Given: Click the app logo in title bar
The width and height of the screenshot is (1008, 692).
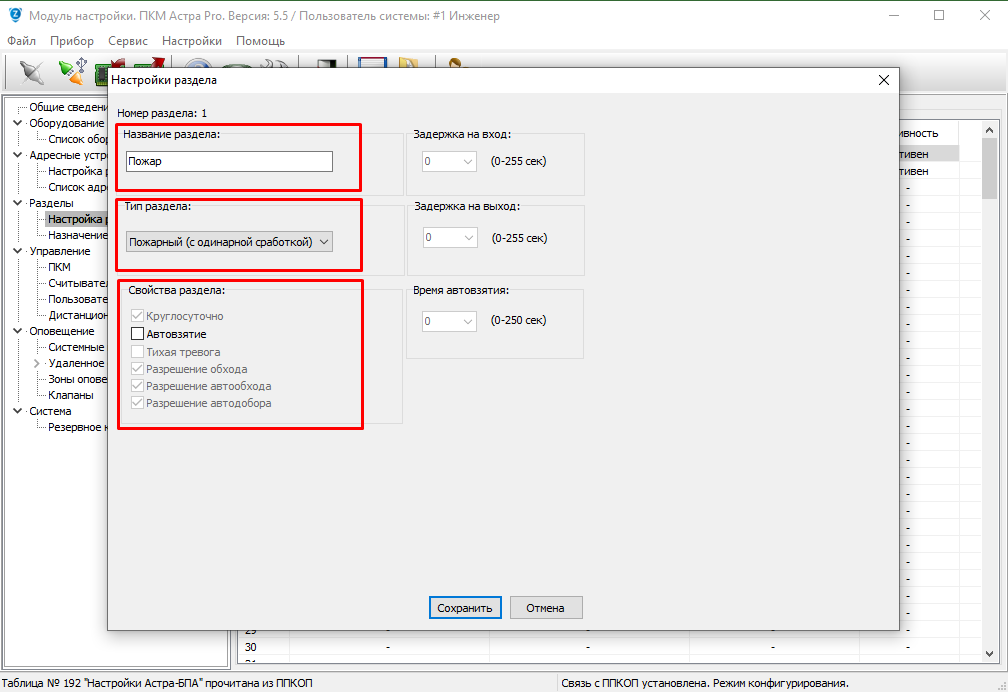Looking at the screenshot, I should coord(14,16).
